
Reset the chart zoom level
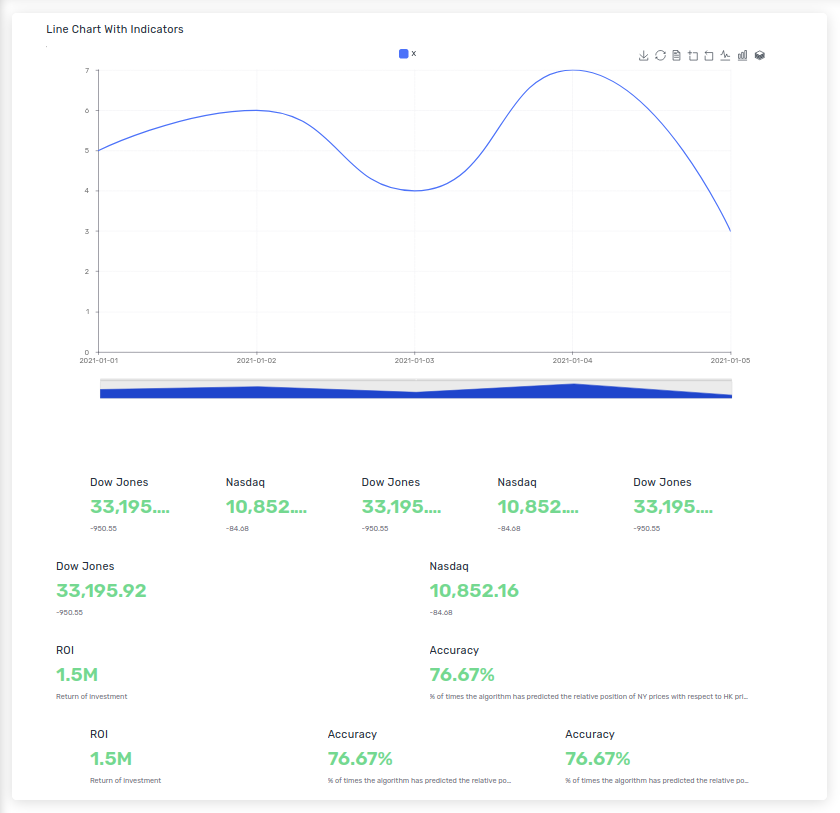click(709, 55)
